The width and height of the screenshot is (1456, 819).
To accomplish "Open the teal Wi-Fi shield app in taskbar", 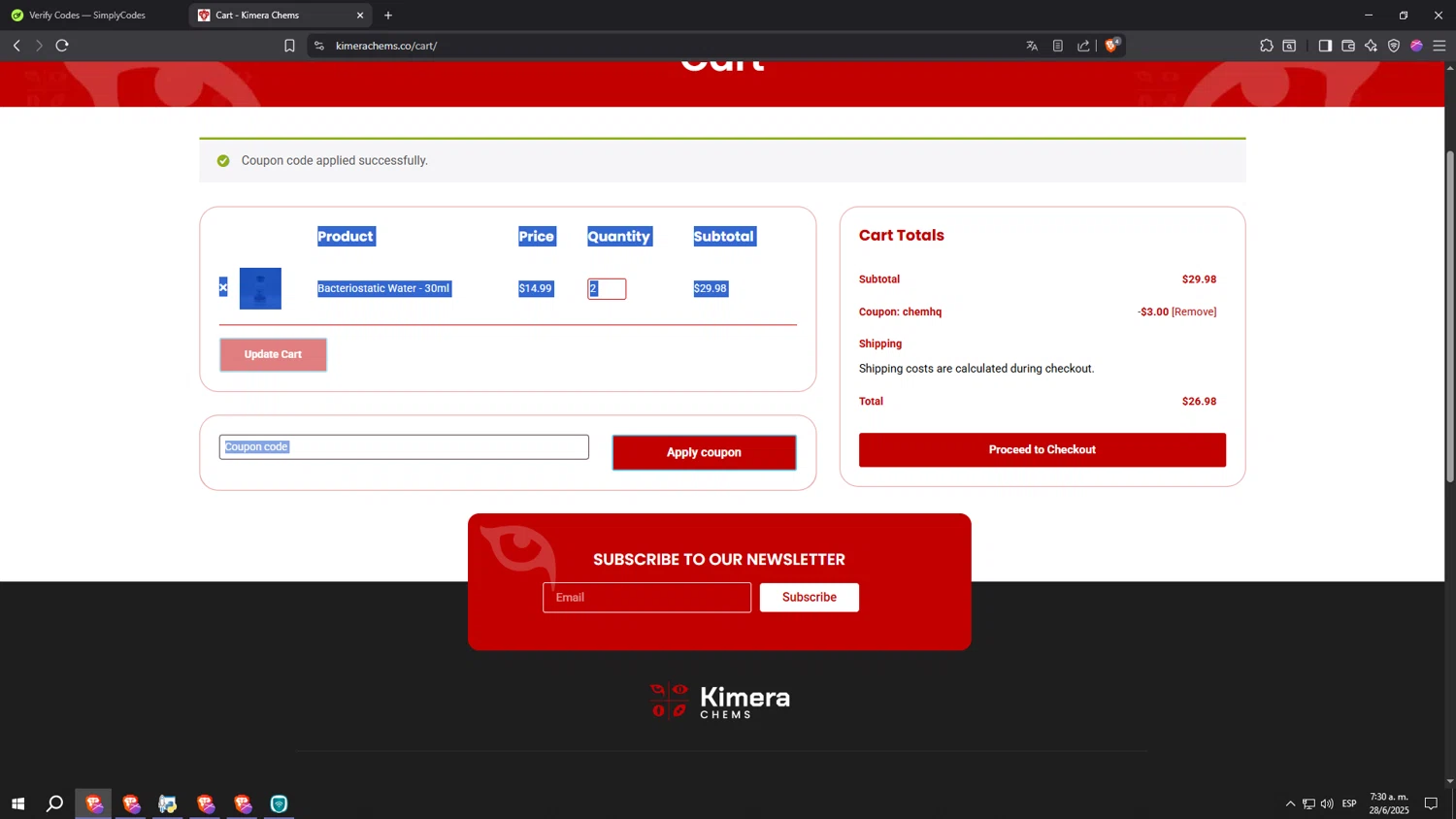I will [x=280, y=803].
